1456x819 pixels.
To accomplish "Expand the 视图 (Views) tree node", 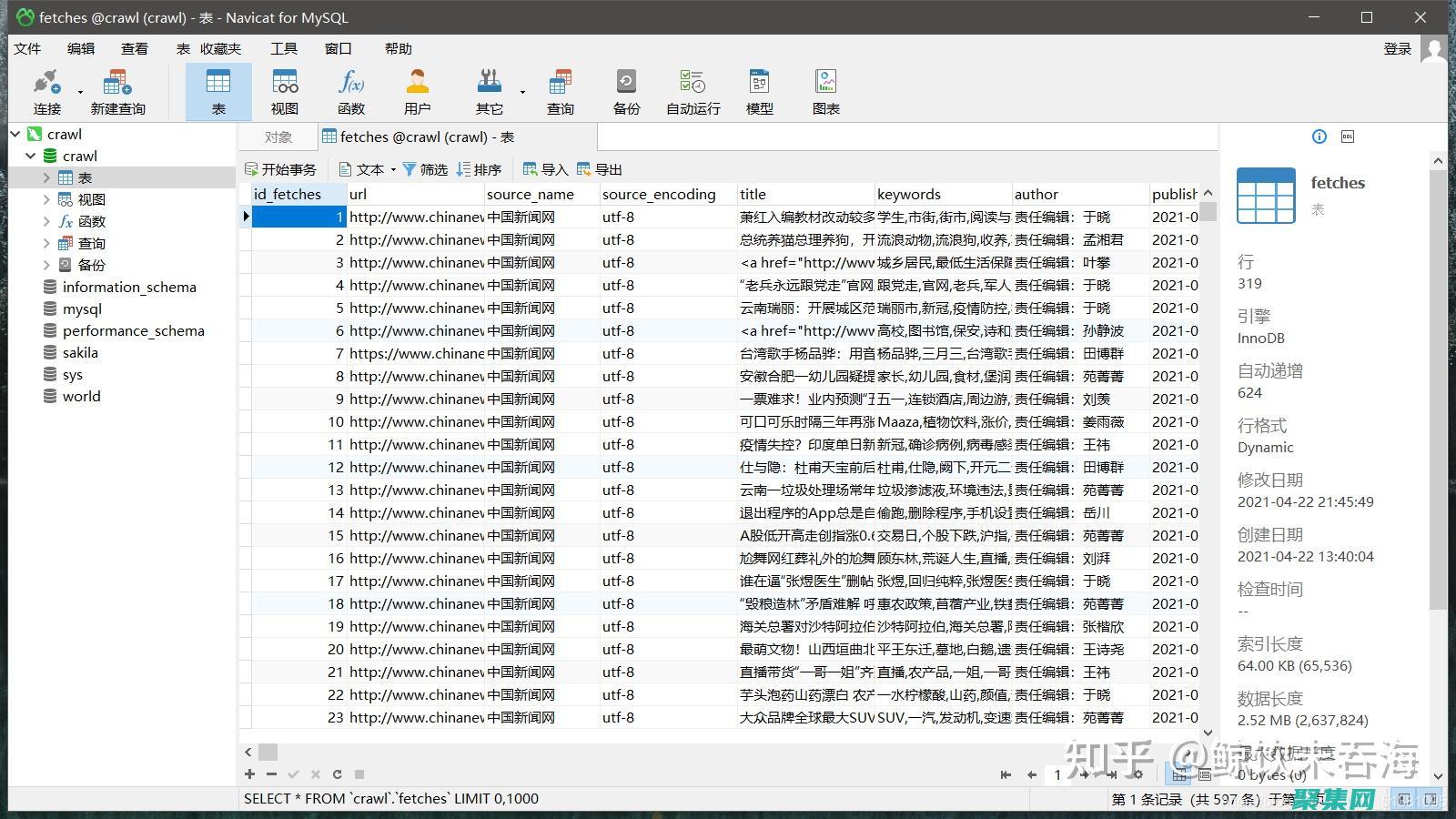I will click(46, 199).
